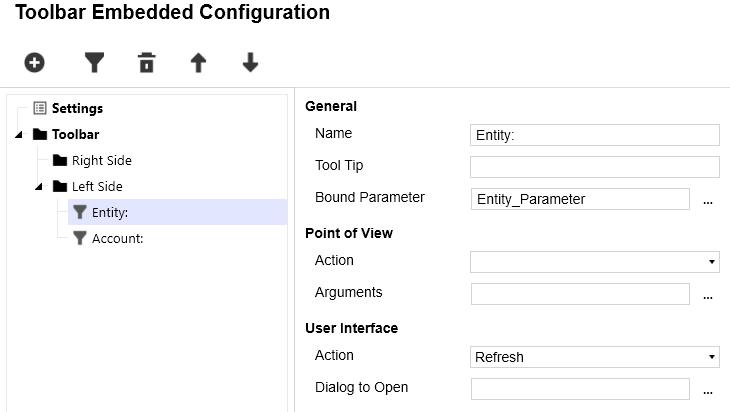Click the funnel icon beside Entity:
The height and width of the screenshot is (412, 730).
coord(80,212)
